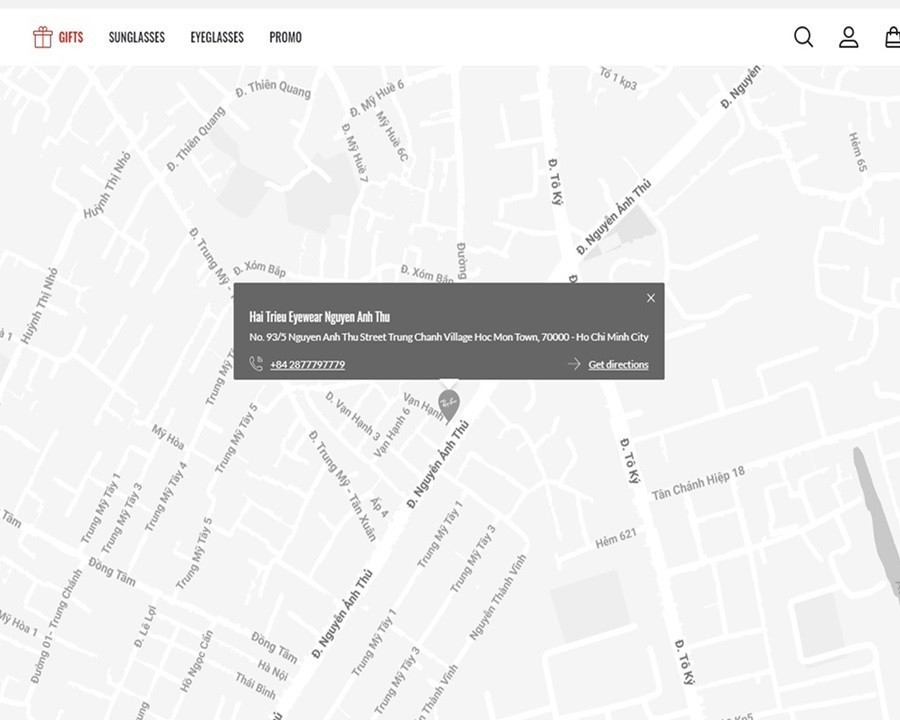Click the phone icon in store popup
This screenshot has width=900, height=720.
(256, 364)
